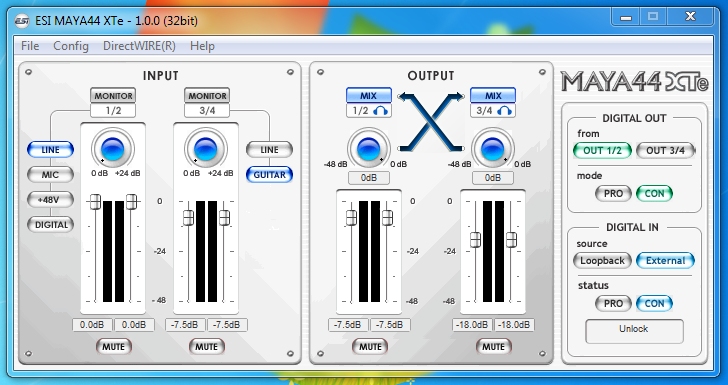Click the crossed arrows swap icon
728x385 pixels.
pos(431,122)
